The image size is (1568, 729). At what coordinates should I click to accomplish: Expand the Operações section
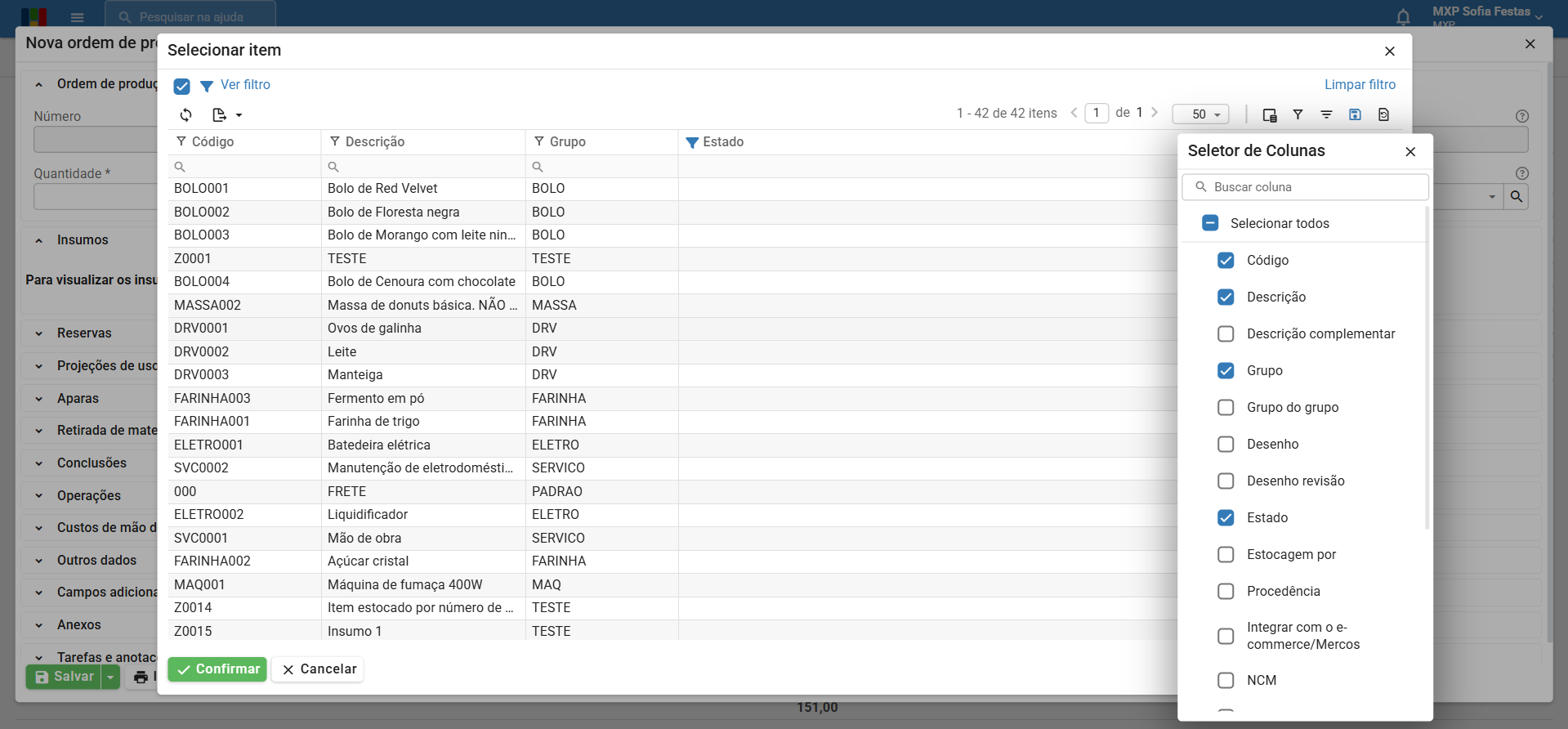[38, 496]
